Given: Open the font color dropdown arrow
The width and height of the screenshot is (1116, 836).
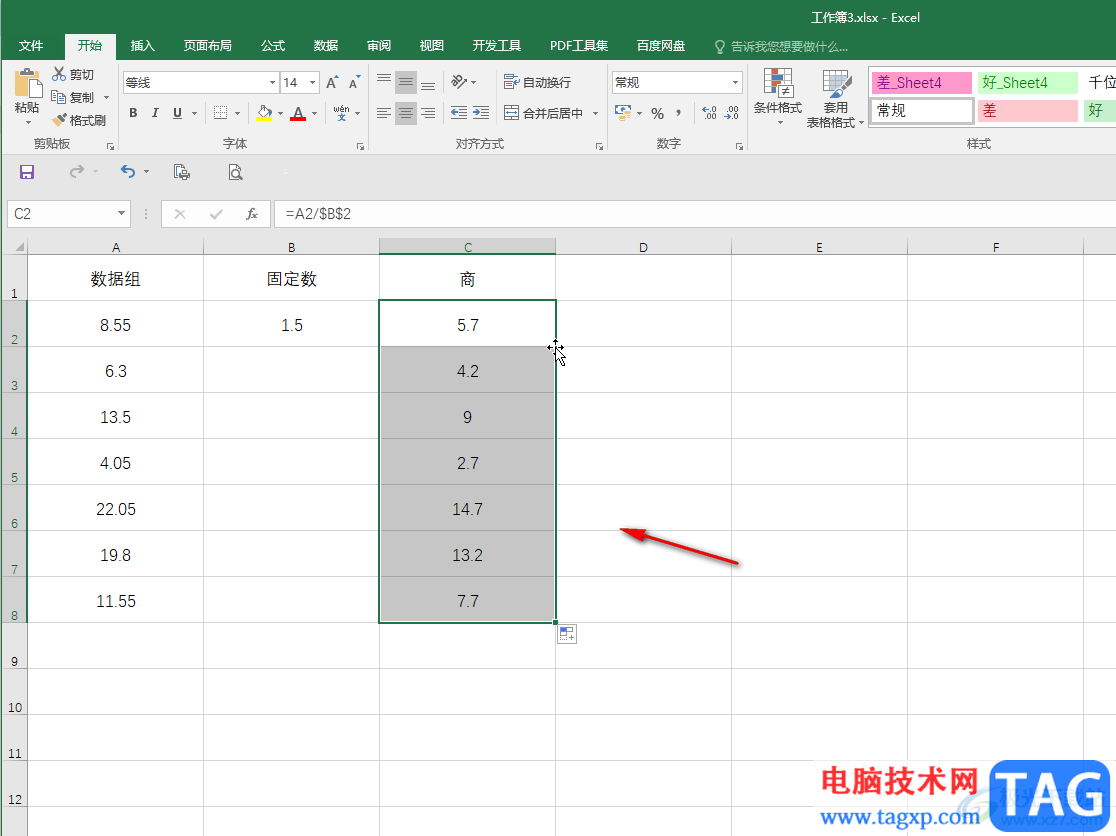Looking at the screenshot, I should coord(315,113).
